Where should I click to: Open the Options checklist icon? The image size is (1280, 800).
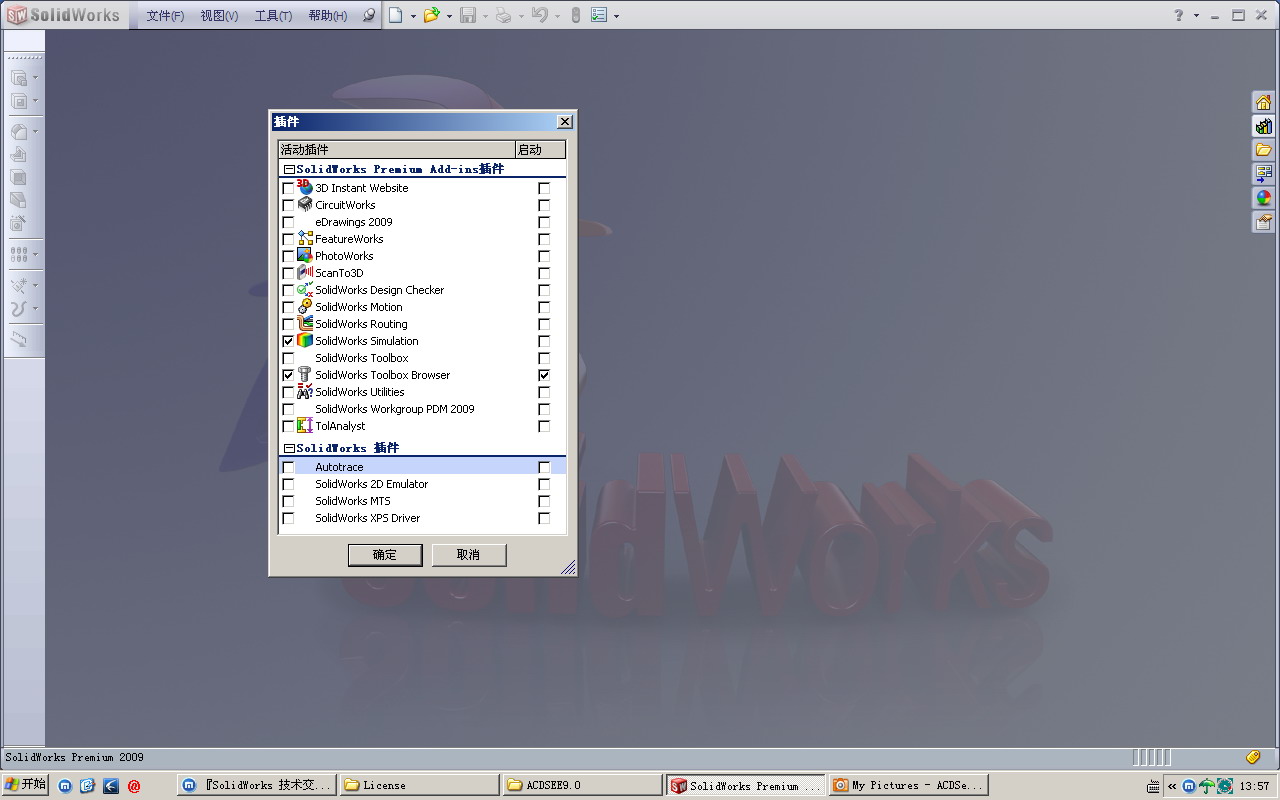[599, 15]
